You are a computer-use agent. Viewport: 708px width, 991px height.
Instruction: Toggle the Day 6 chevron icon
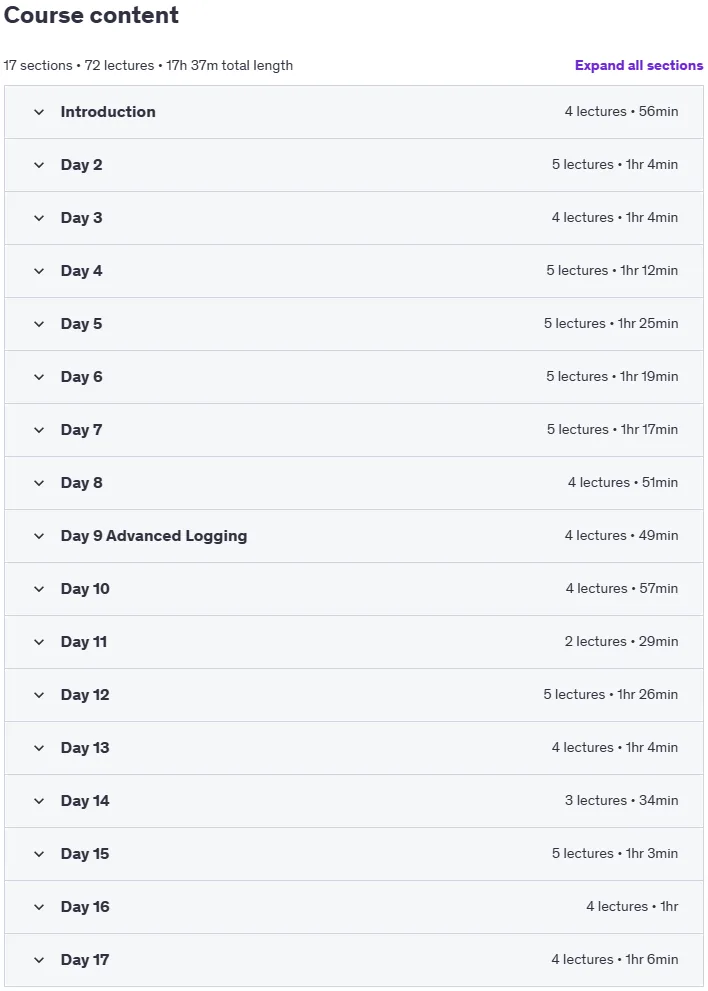tap(39, 377)
